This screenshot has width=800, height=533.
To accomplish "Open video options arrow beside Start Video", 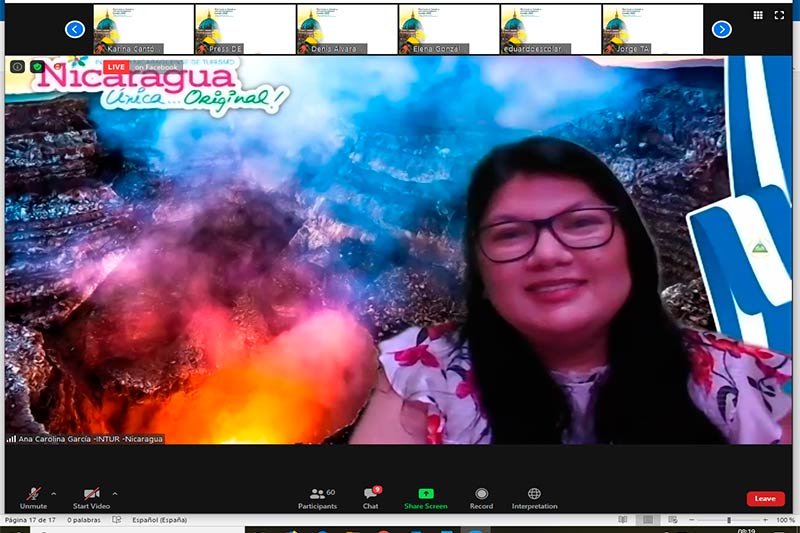I will pos(115,493).
